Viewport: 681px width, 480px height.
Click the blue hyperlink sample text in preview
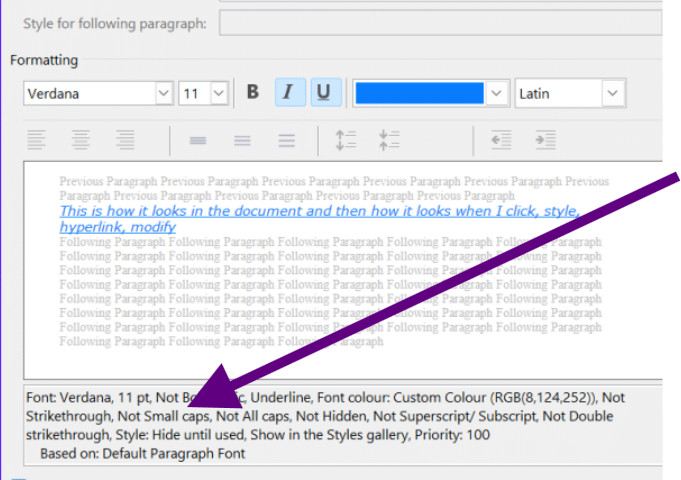(319, 219)
